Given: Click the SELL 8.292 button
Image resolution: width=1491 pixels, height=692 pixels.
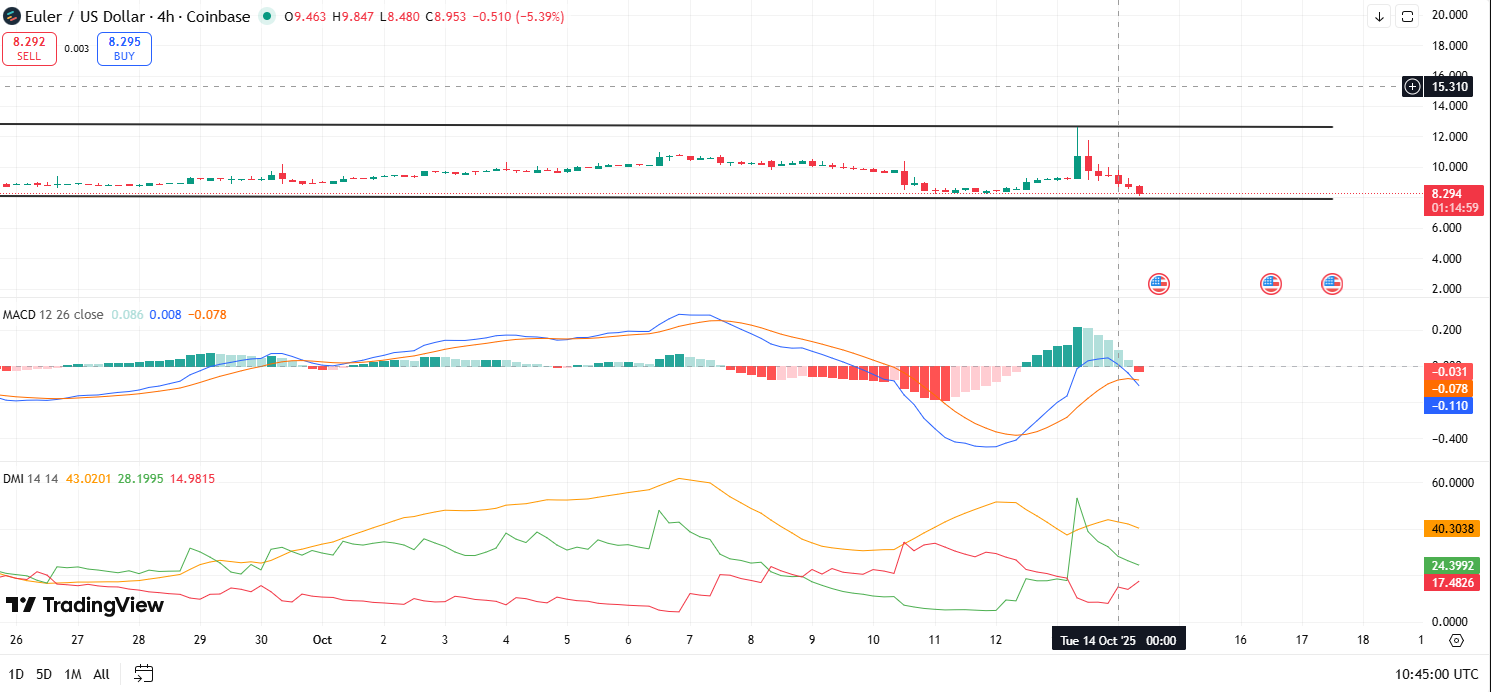Looking at the screenshot, I should (x=29, y=48).
